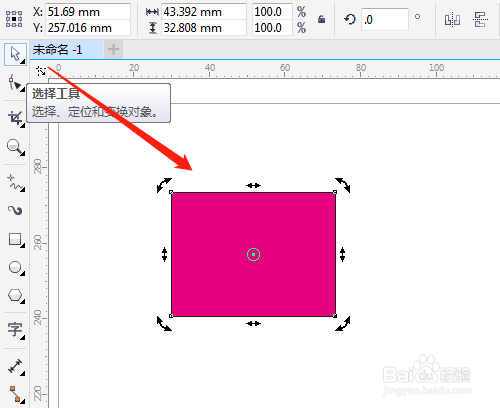Click the horizontal ruler at 60
The height and width of the screenshot is (408, 500).
(x=285, y=68)
